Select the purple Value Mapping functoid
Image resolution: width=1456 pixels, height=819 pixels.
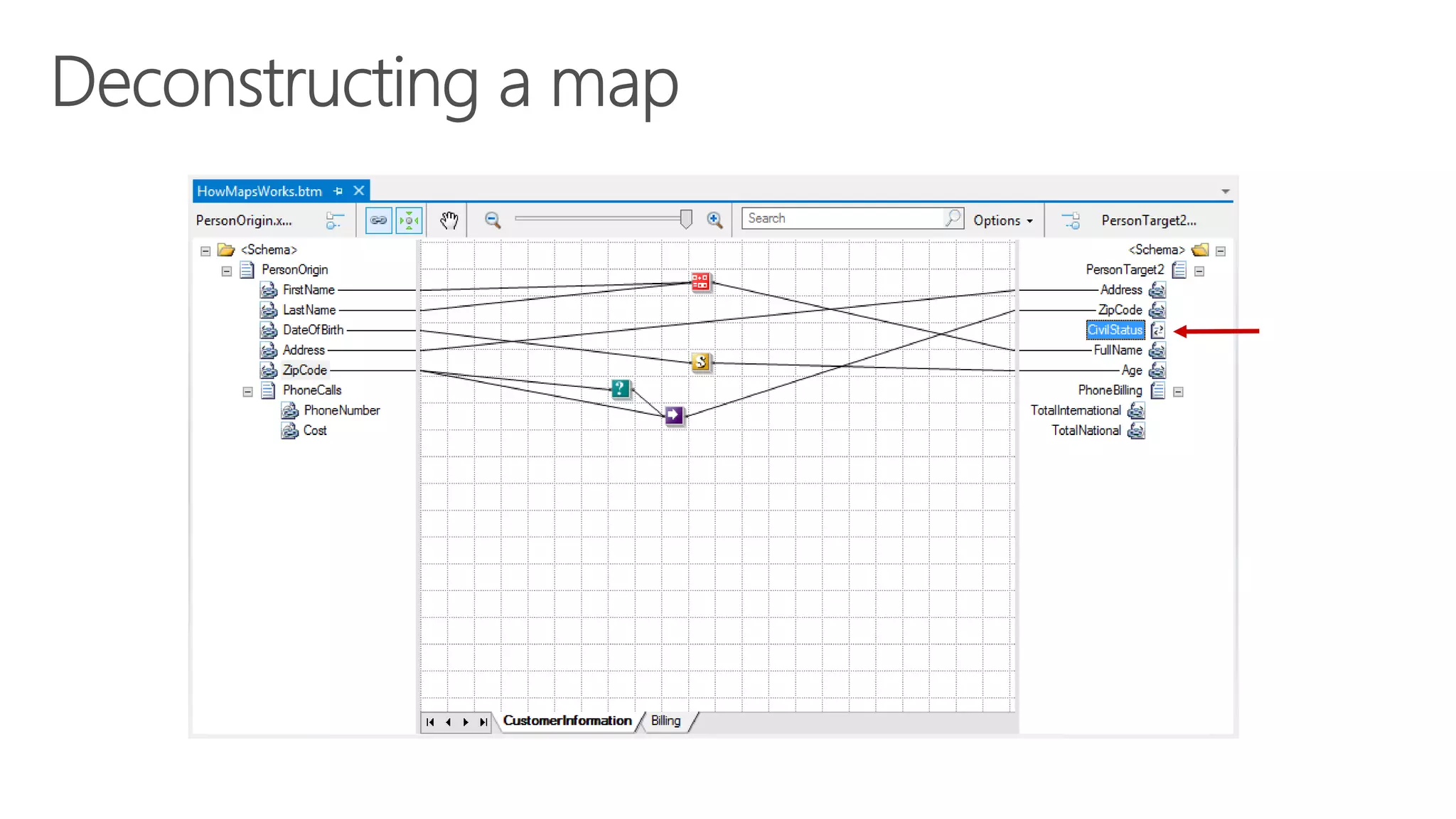674,415
